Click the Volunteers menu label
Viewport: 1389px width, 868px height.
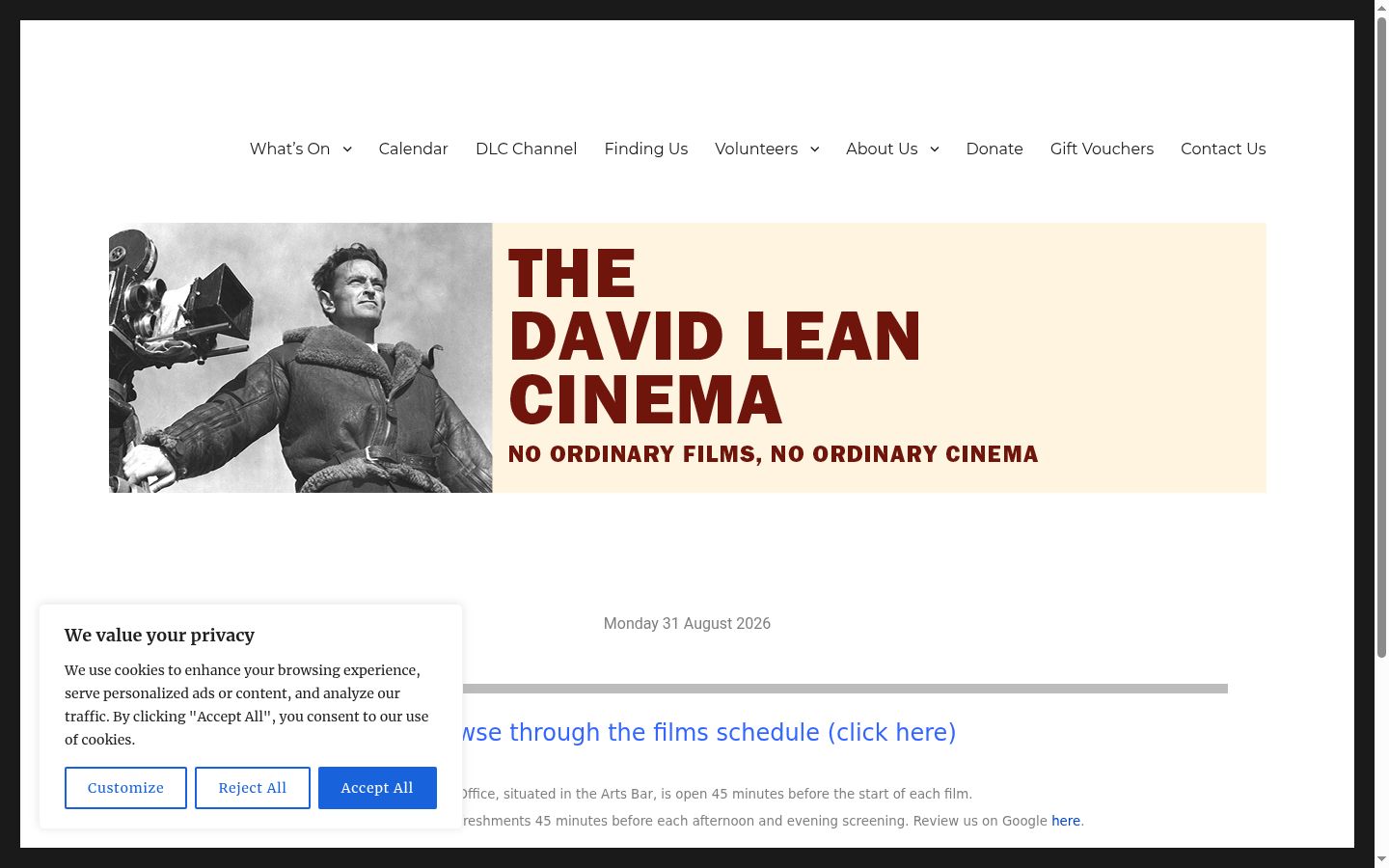coord(756,149)
